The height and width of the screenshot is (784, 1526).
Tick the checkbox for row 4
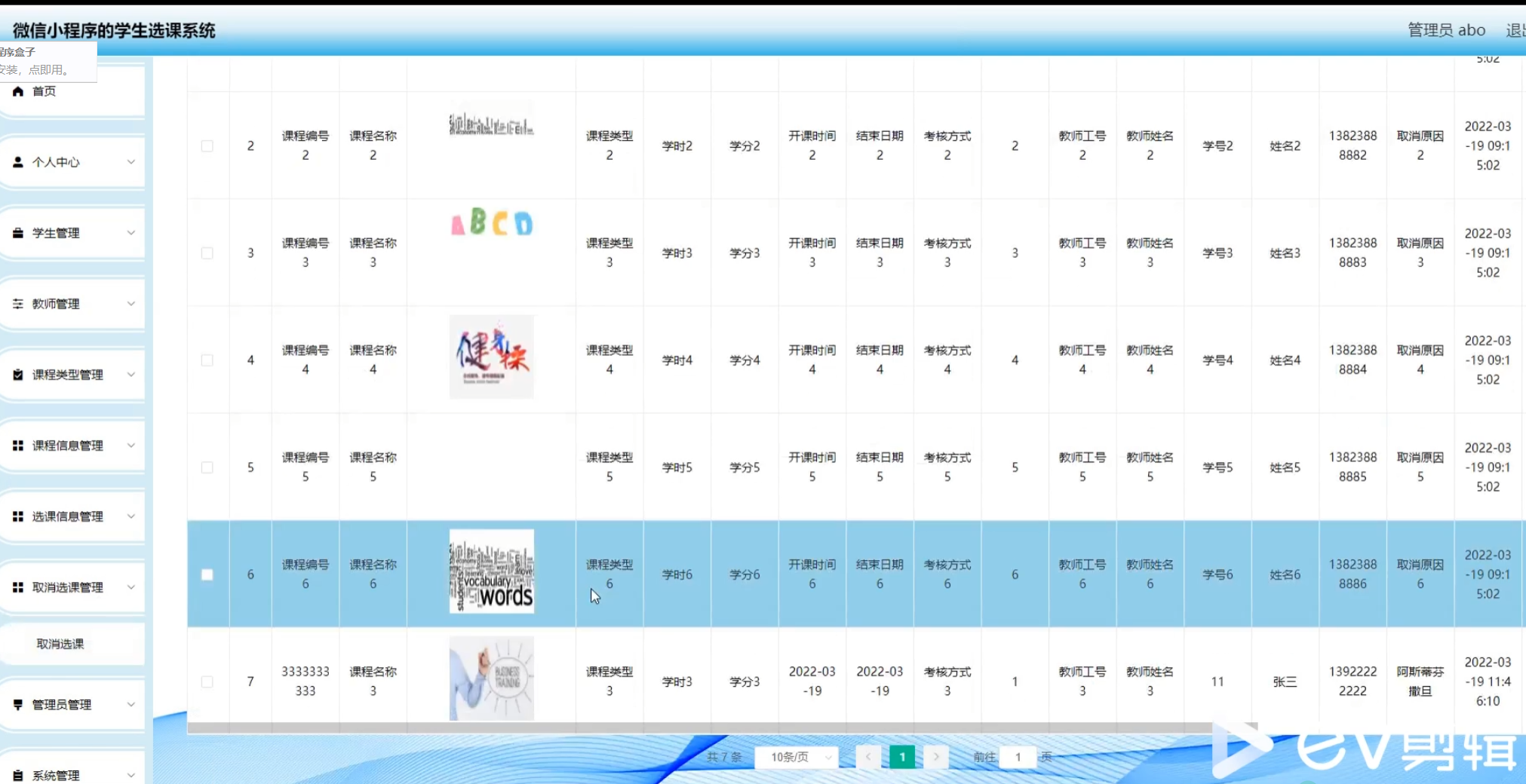pyautogui.click(x=207, y=360)
